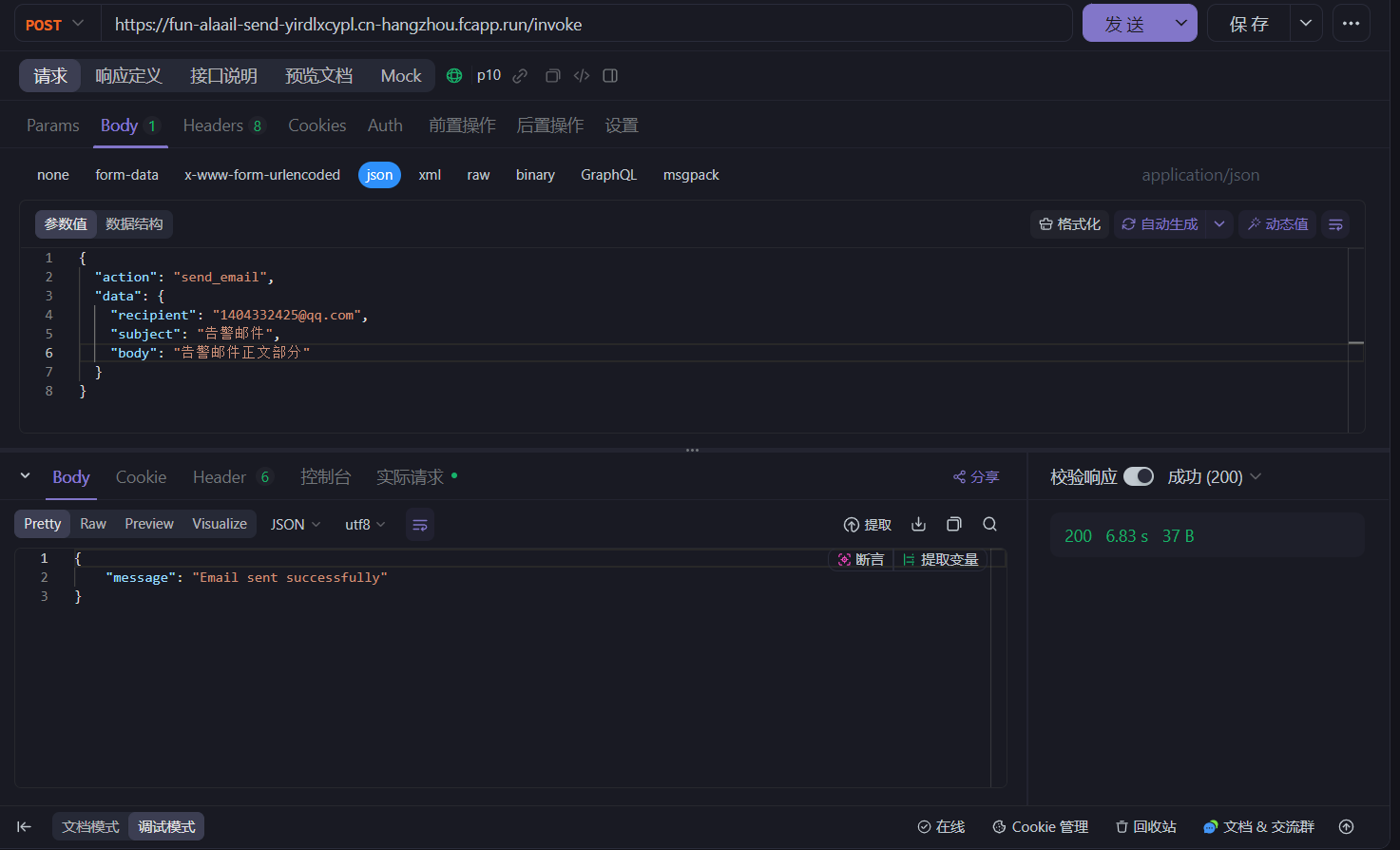Open the 前置操作 pre-request tab
The image size is (1400, 850).
coord(462,126)
